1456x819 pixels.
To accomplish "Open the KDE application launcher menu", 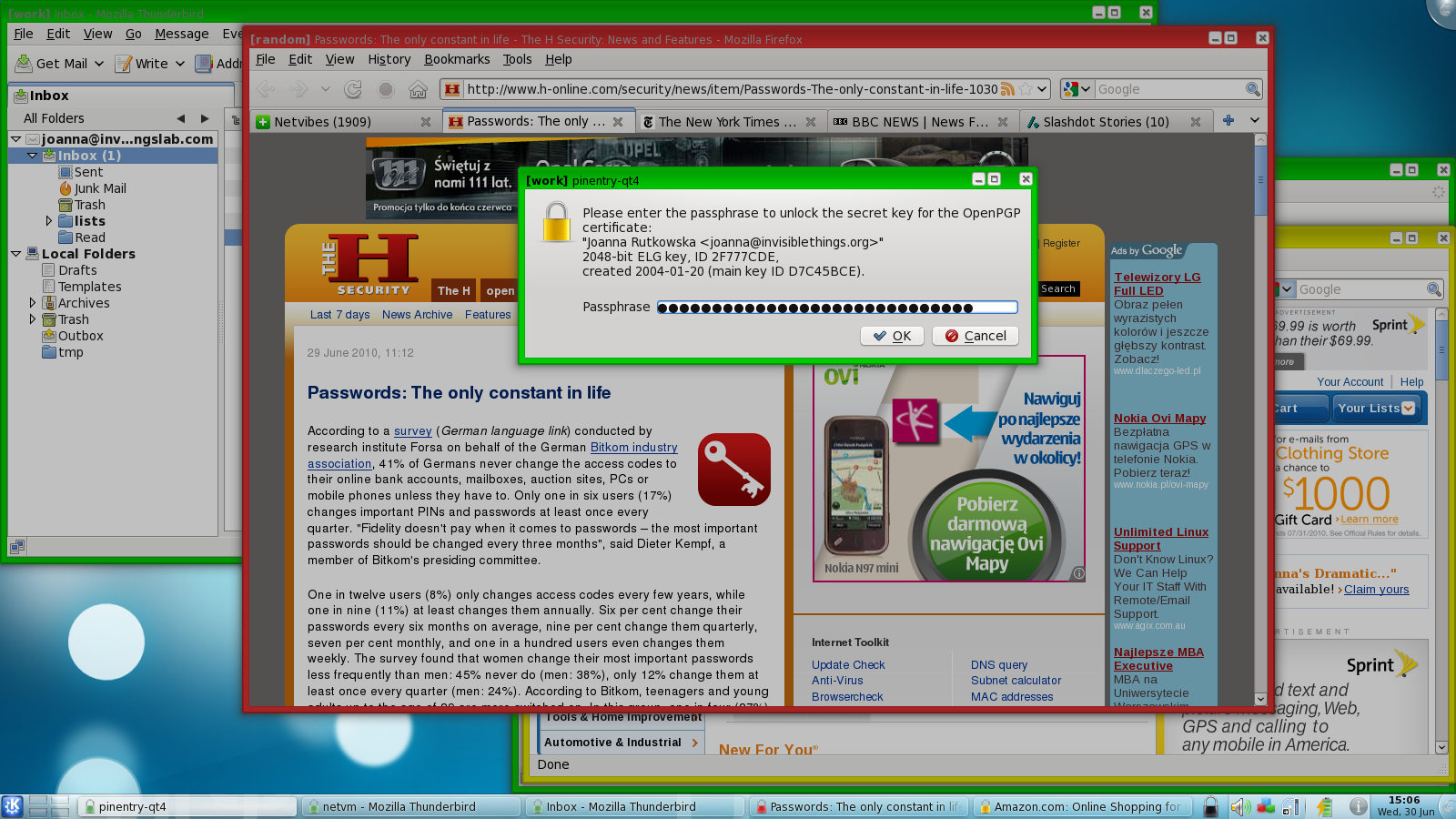I will pyautogui.click(x=13, y=806).
